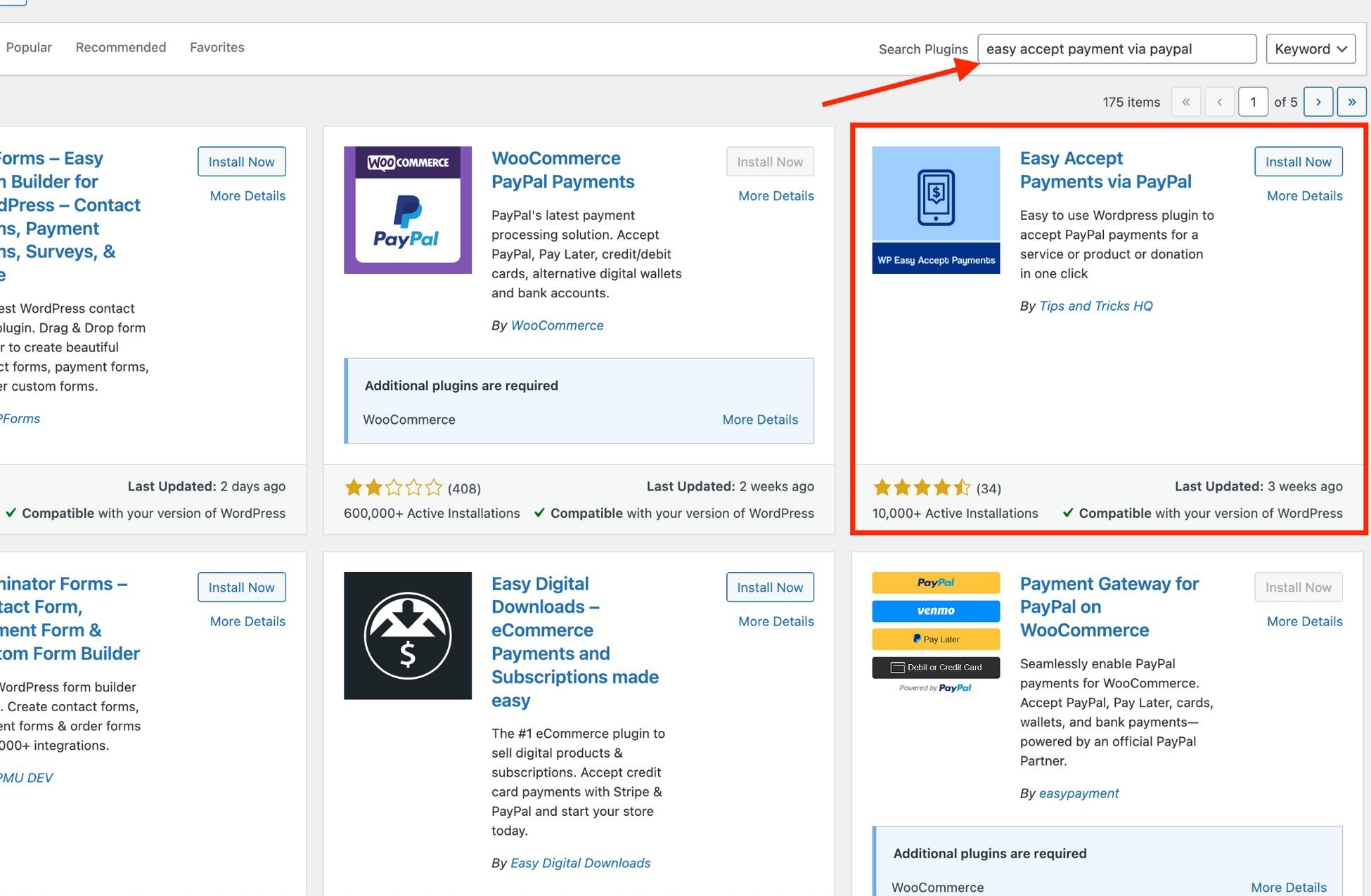Click the star rating of Easy Accept Payments
1371x896 pixels.
(x=922, y=487)
